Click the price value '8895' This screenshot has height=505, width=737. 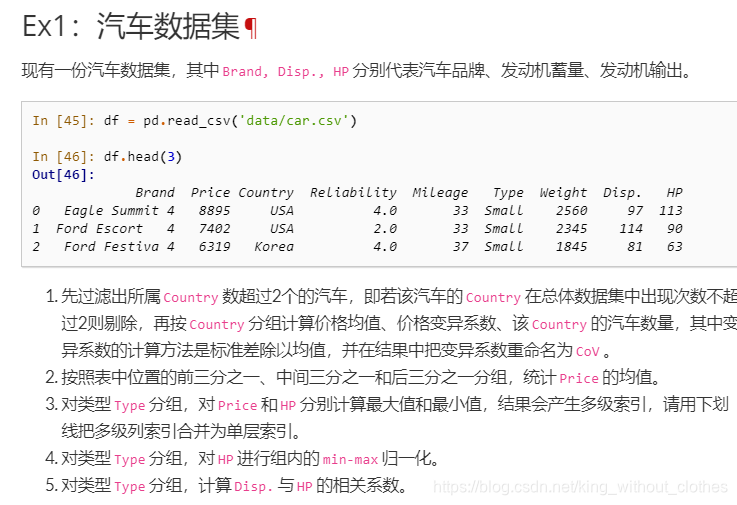tap(214, 211)
